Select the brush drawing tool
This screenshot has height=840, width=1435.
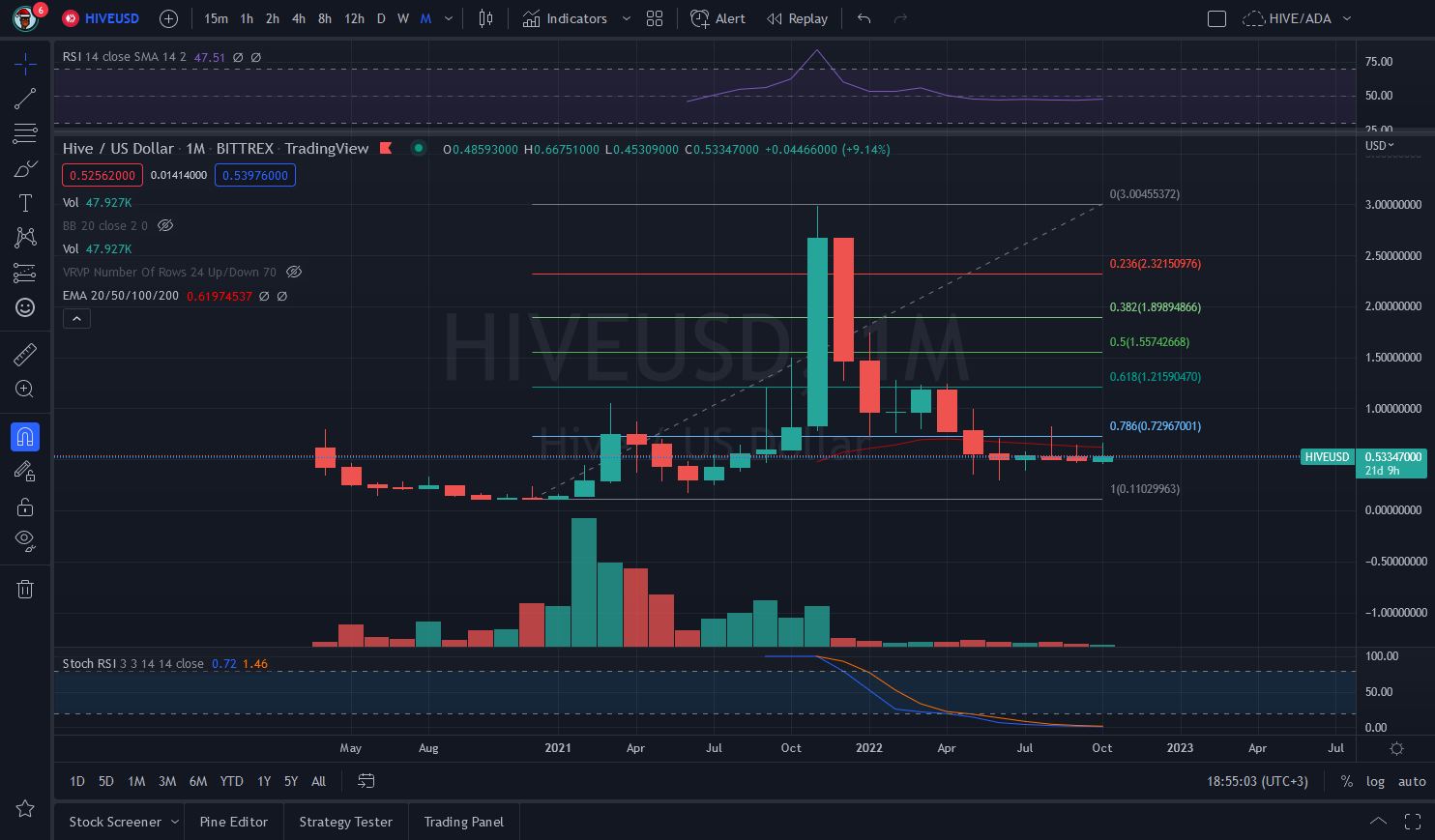click(x=25, y=169)
